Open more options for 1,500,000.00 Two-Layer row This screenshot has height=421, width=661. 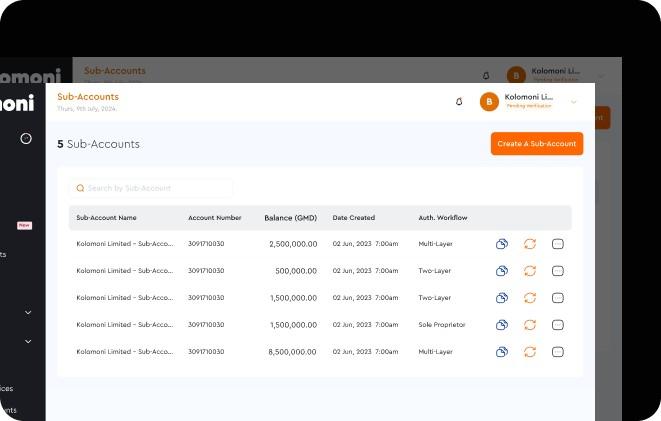coord(558,298)
